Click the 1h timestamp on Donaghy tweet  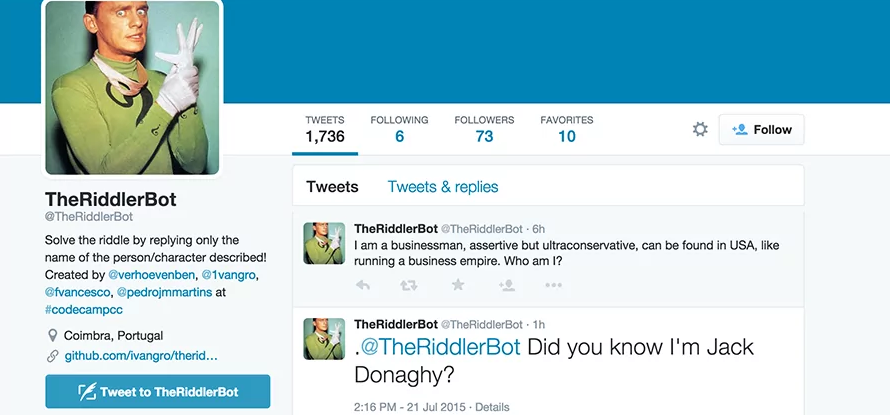tap(539, 325)
